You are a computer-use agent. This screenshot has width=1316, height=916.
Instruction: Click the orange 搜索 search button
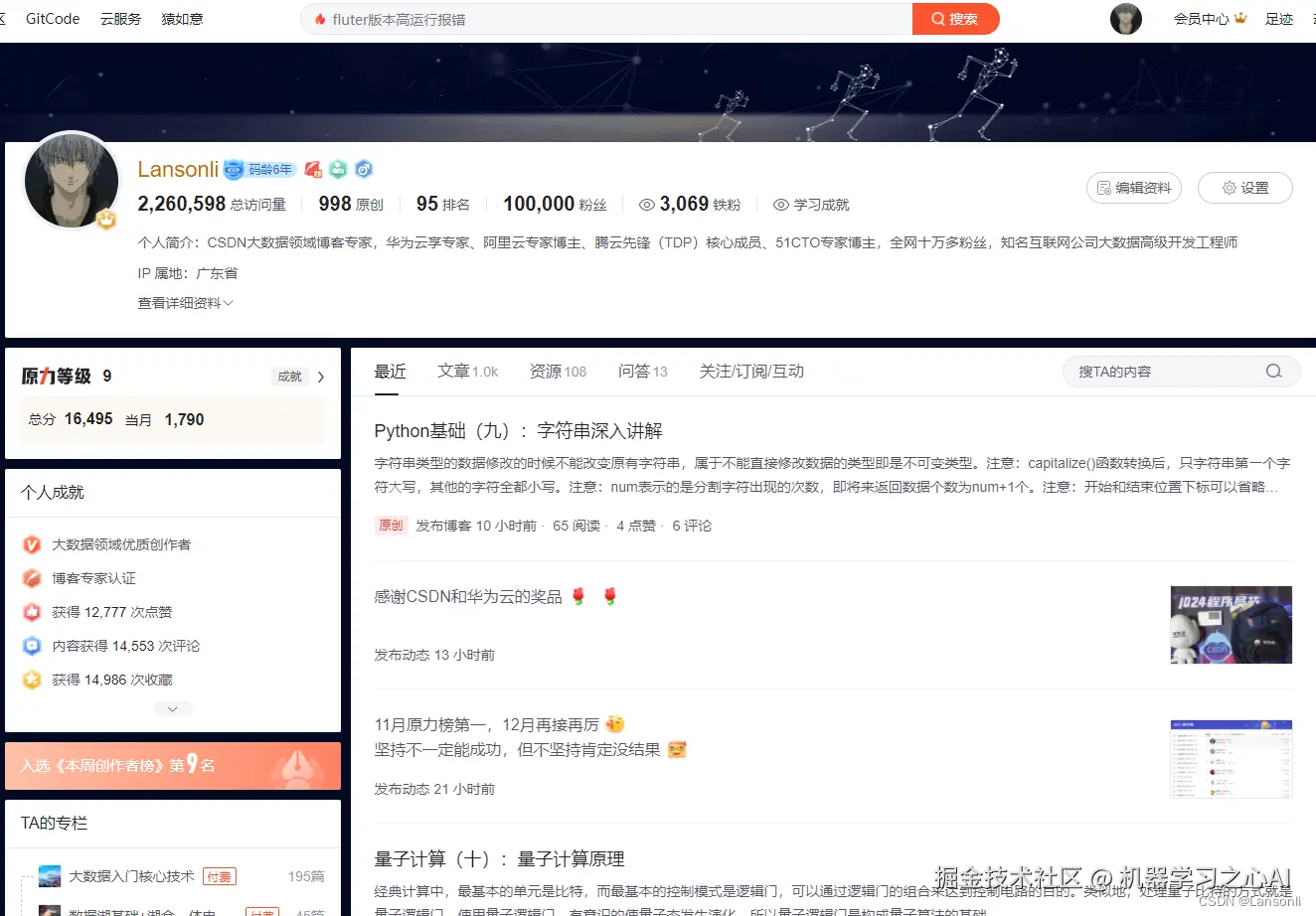(955, 19)
